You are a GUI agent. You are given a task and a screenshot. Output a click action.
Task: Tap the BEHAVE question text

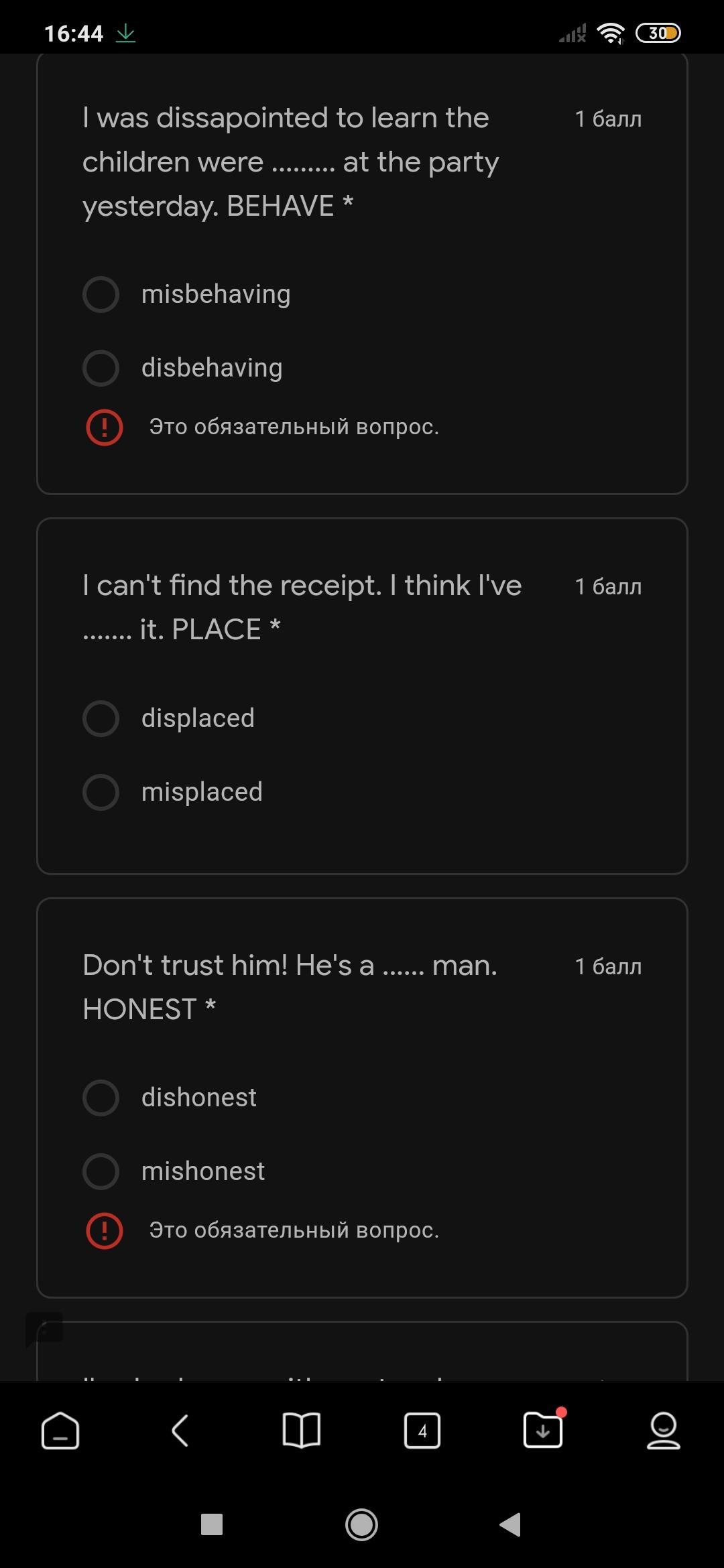coord(291,161)
